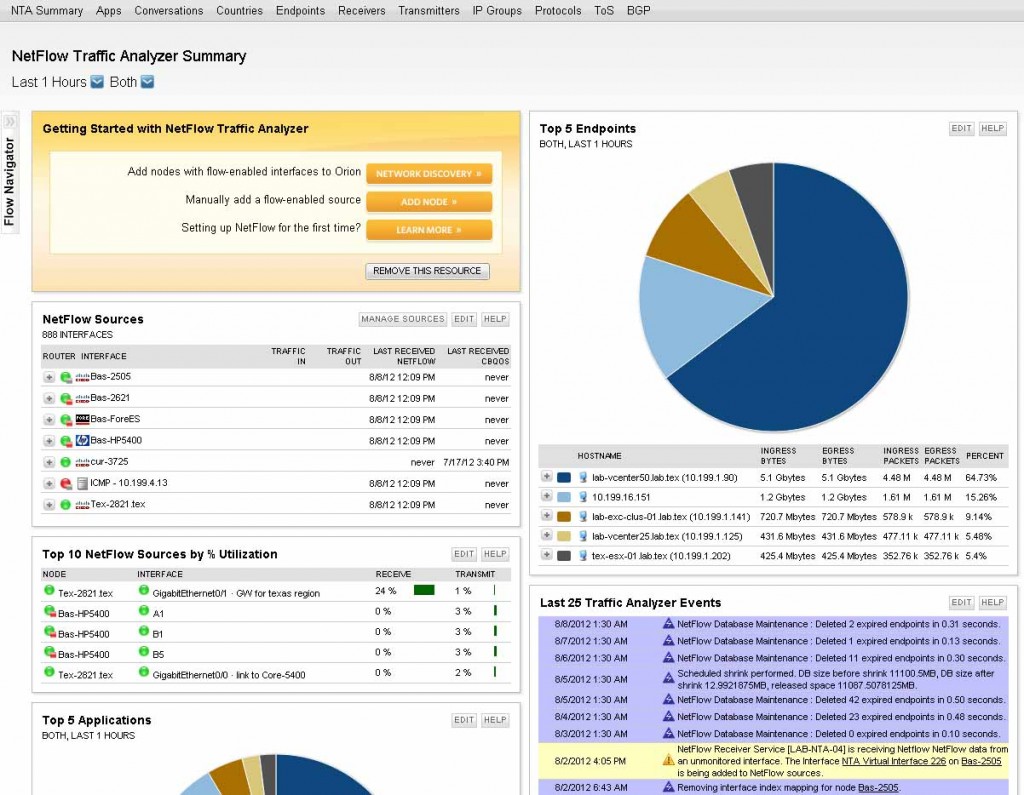Expand the Bas-2621 NetFlow source row
The image size is (1024, 795).
pos(48,397)
